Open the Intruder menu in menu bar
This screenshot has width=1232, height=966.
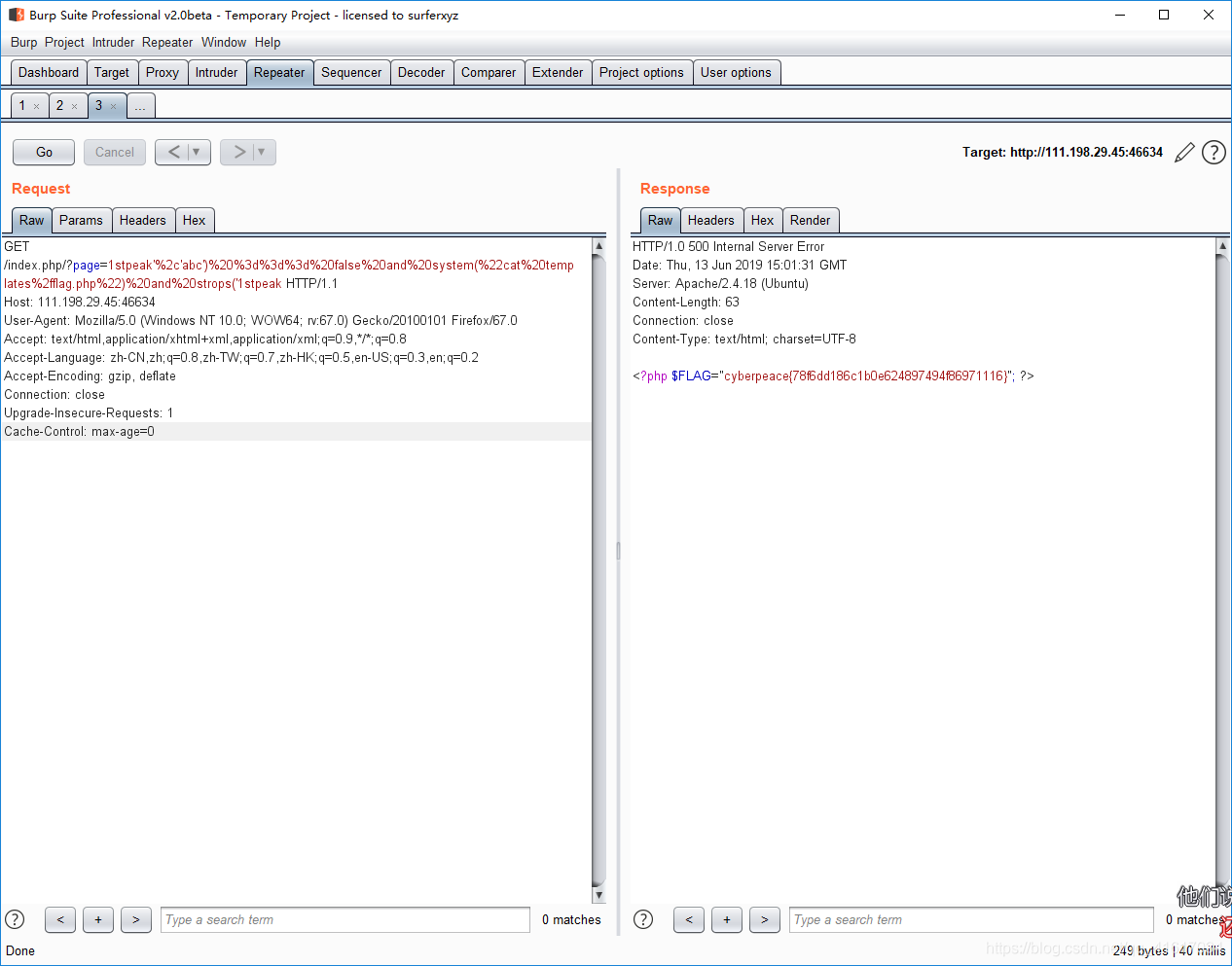pos(113,42)
